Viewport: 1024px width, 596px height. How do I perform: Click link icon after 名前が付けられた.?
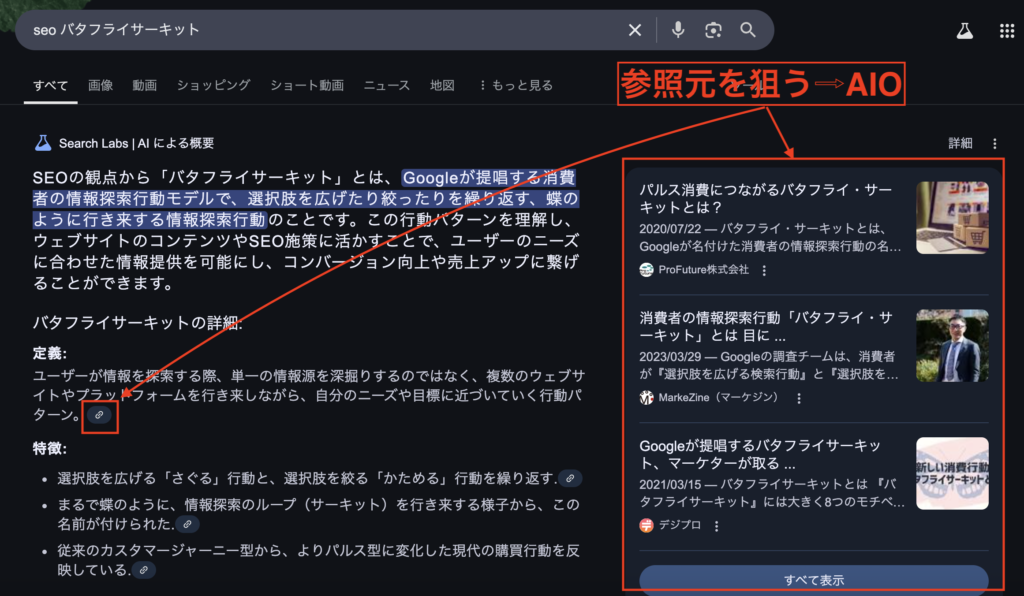(x=187, y=524)
